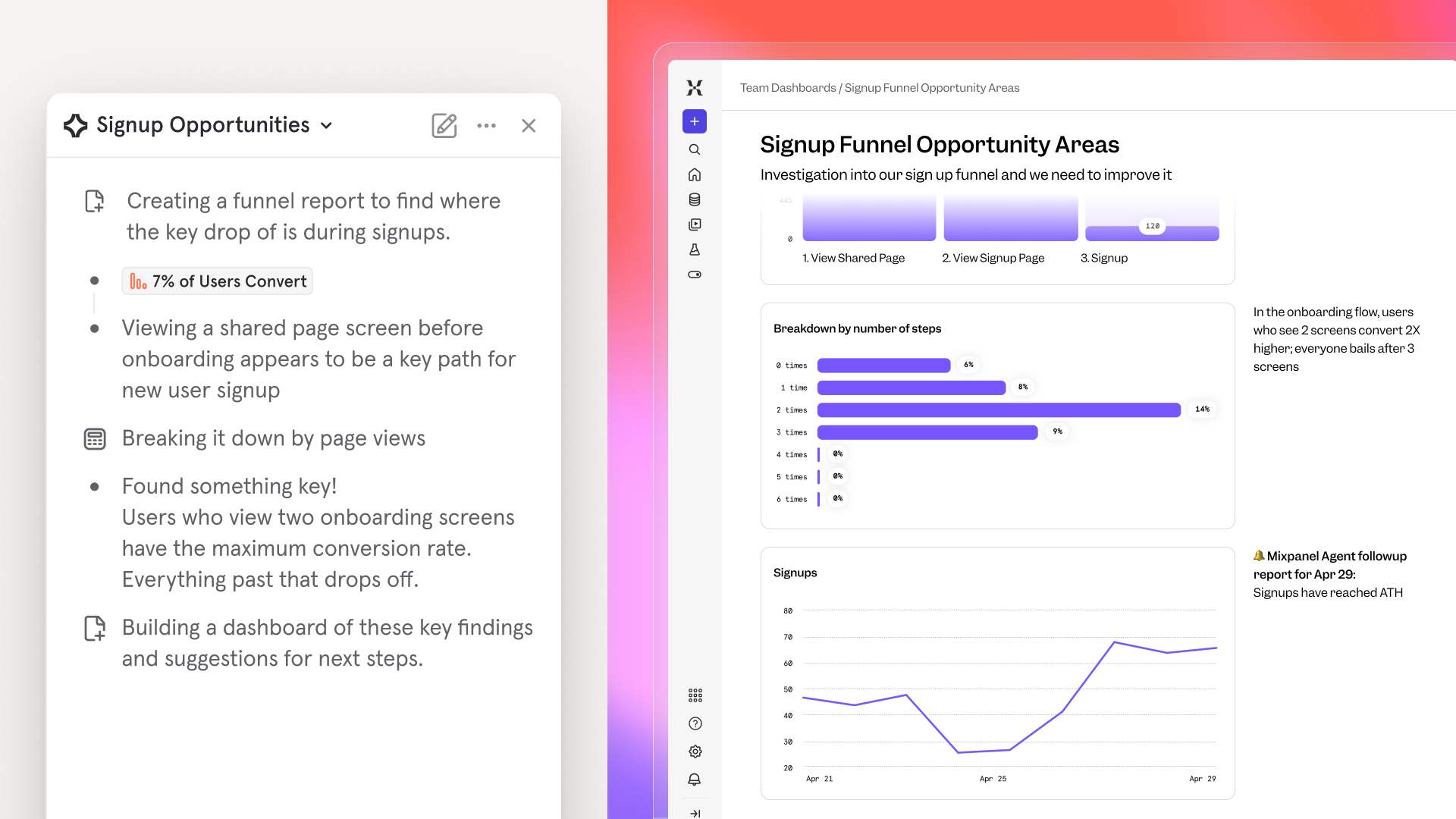Click the '3. Signup' step label

(x=1104, y=259)
